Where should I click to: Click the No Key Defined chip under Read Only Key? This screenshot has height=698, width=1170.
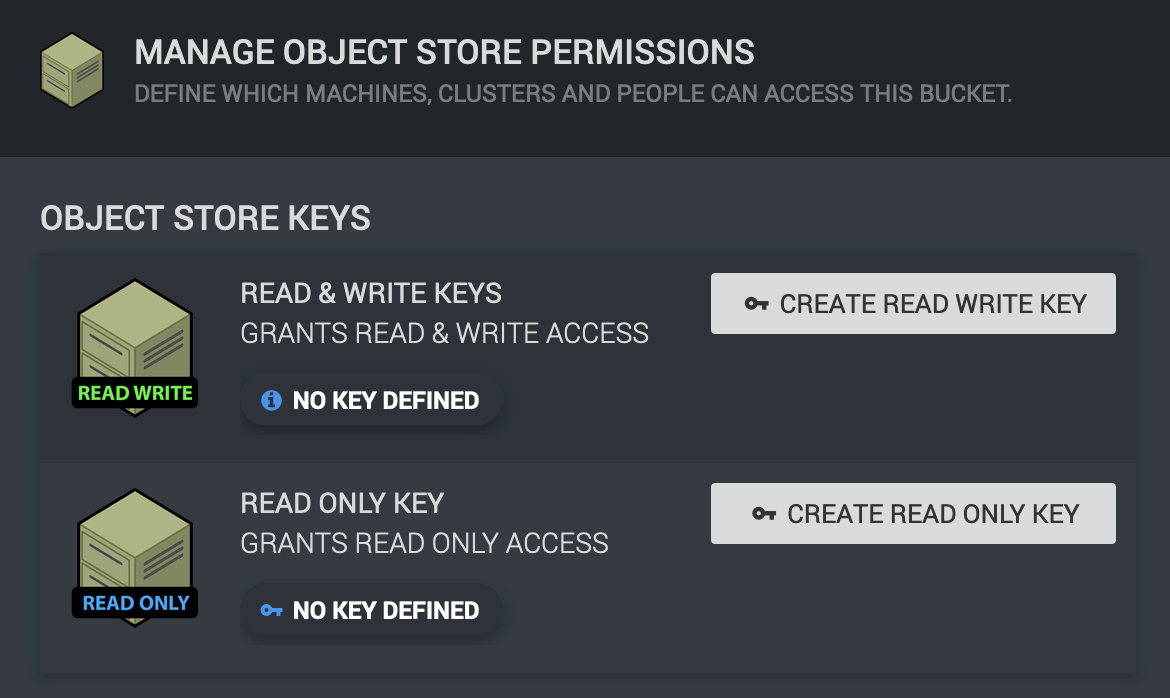click(x=371, y=610)
